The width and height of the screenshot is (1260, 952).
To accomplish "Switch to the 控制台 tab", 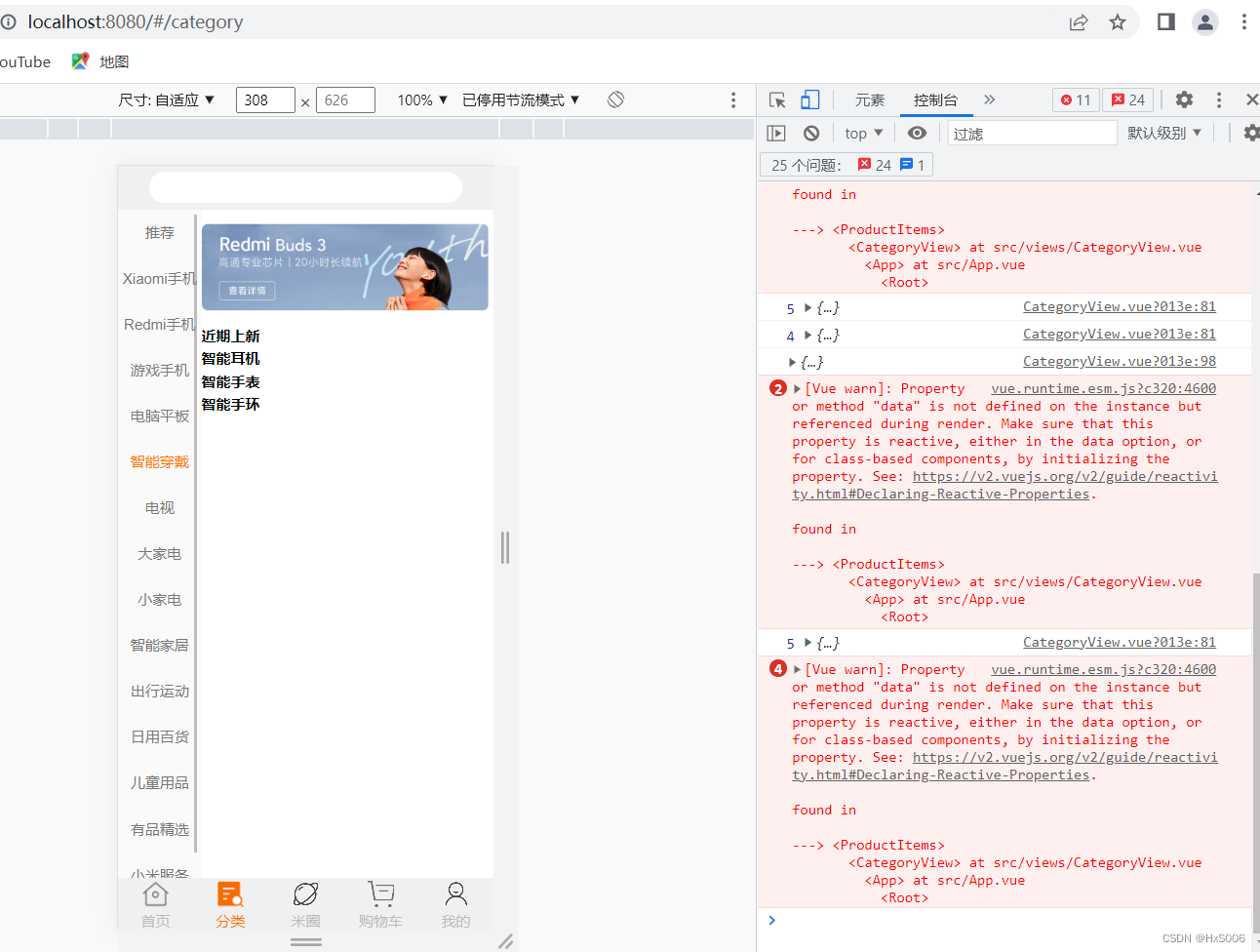I will [935, 99].
